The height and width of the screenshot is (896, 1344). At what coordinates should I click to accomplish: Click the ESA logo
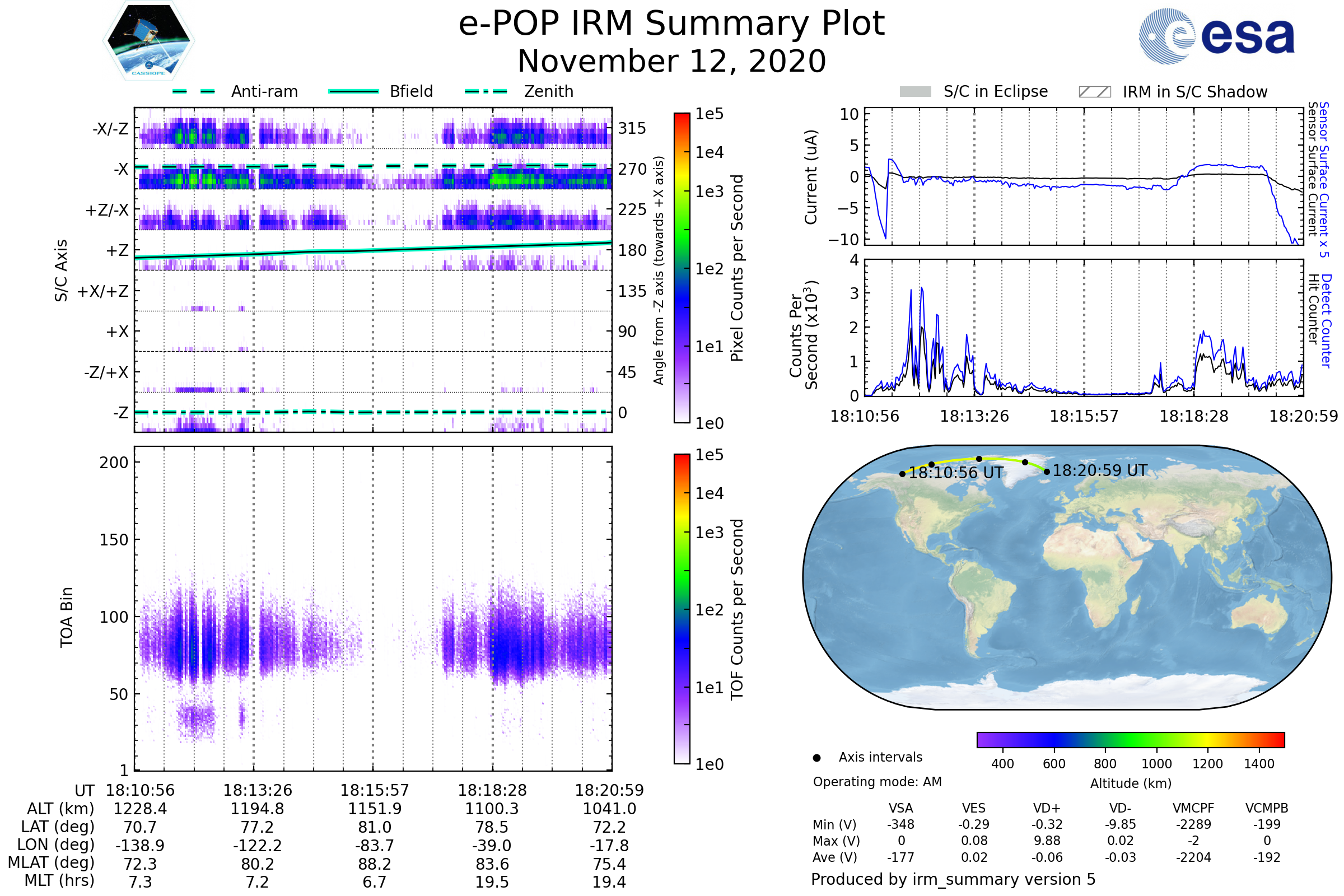coord(1217,36)
